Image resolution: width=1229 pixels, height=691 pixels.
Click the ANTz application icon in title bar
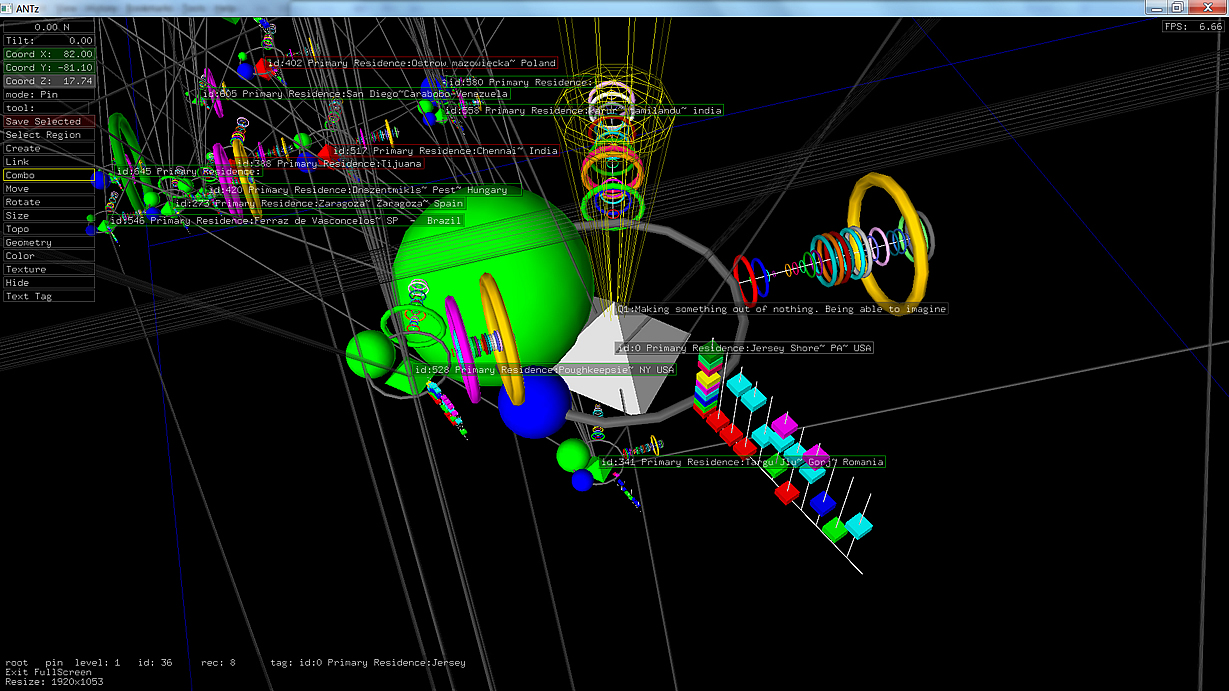(x=8, y=8)
